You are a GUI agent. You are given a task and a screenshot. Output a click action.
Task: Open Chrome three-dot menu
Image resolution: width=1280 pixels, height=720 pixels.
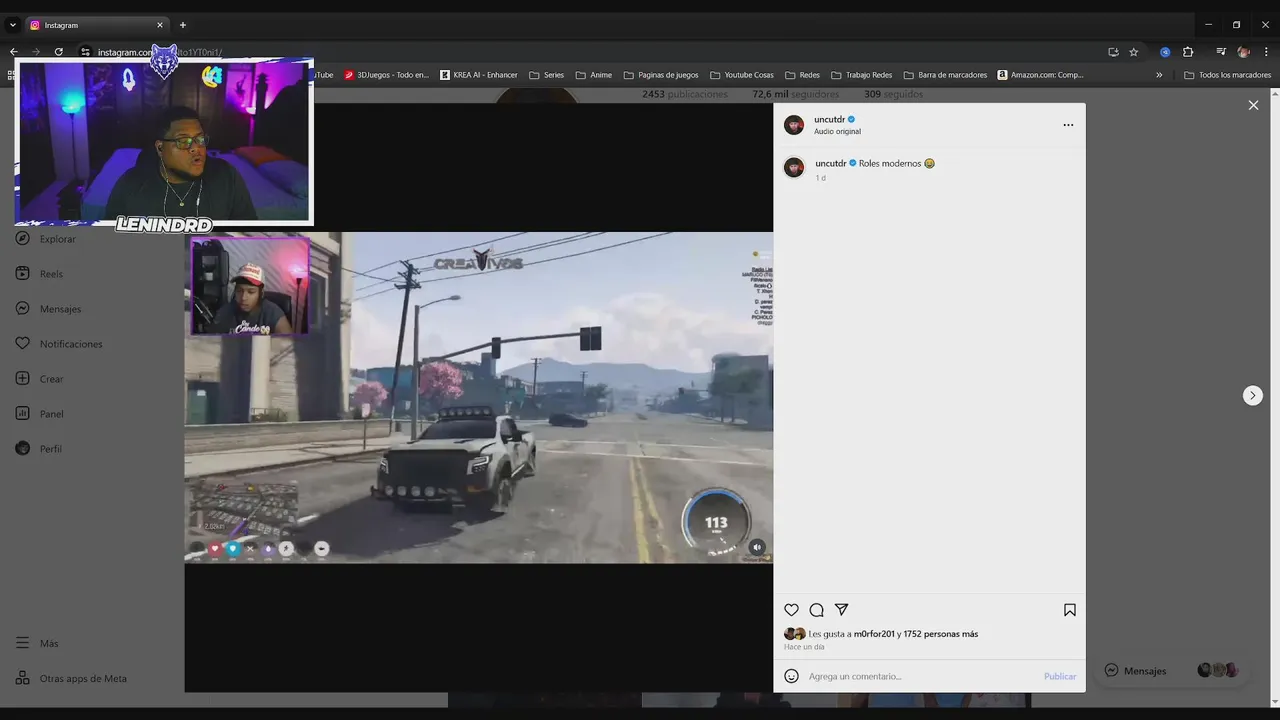(x=1265, y=52)
